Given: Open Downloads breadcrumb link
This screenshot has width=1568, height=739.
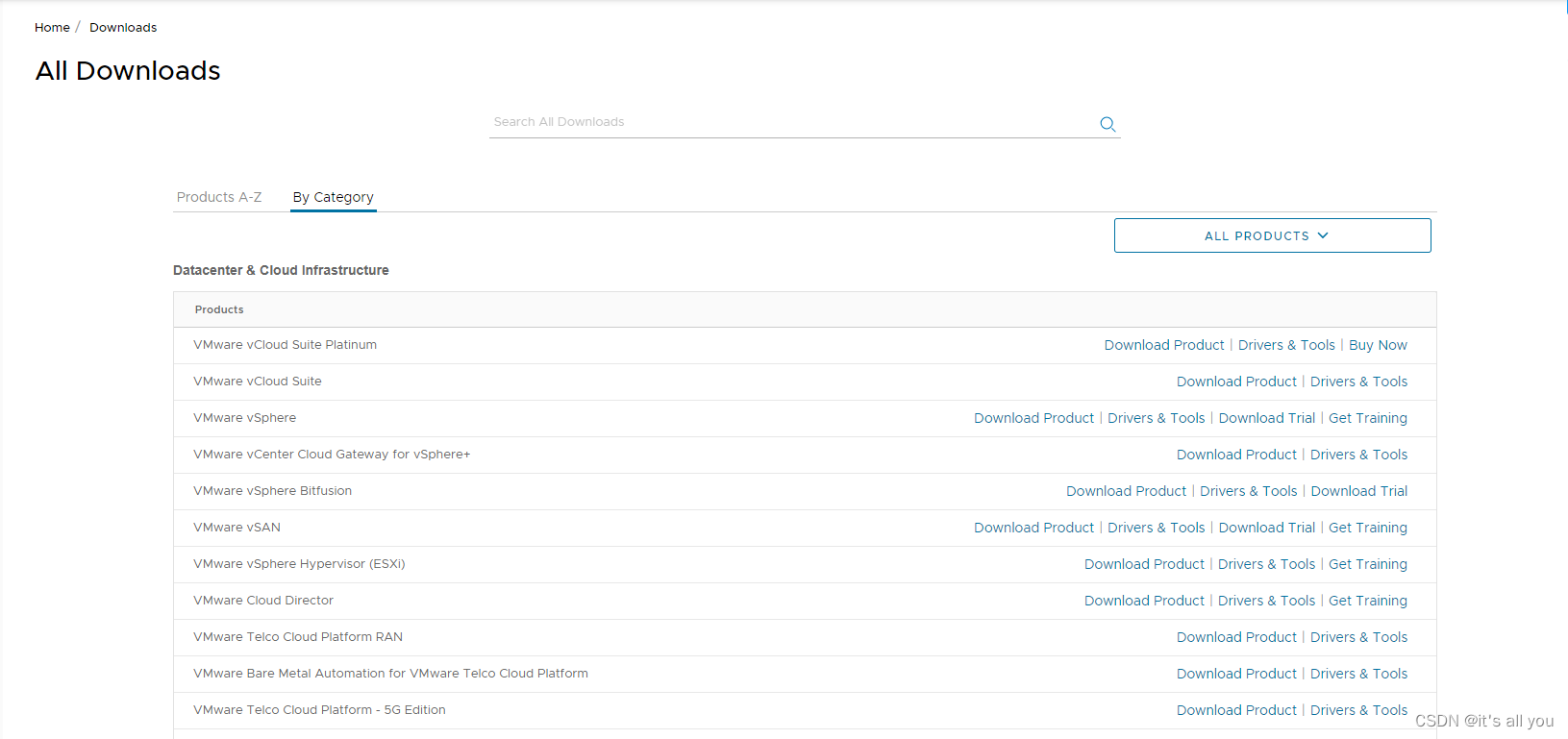Looking at the screenshot, I should tap(123, 28).
